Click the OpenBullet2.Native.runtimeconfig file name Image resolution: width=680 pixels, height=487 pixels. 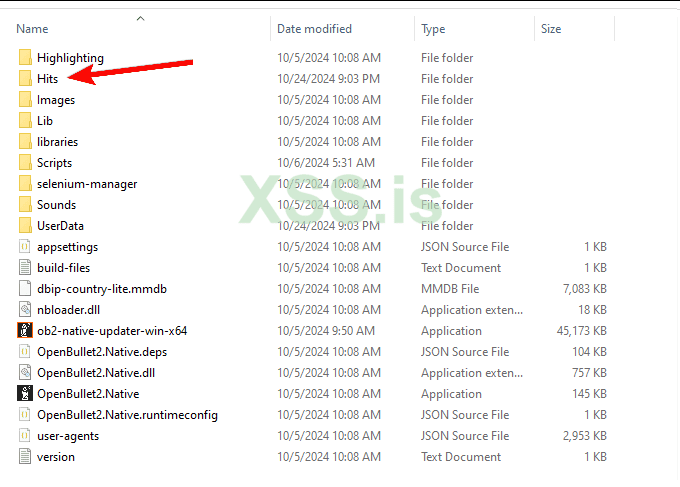[x=127, y=414]
